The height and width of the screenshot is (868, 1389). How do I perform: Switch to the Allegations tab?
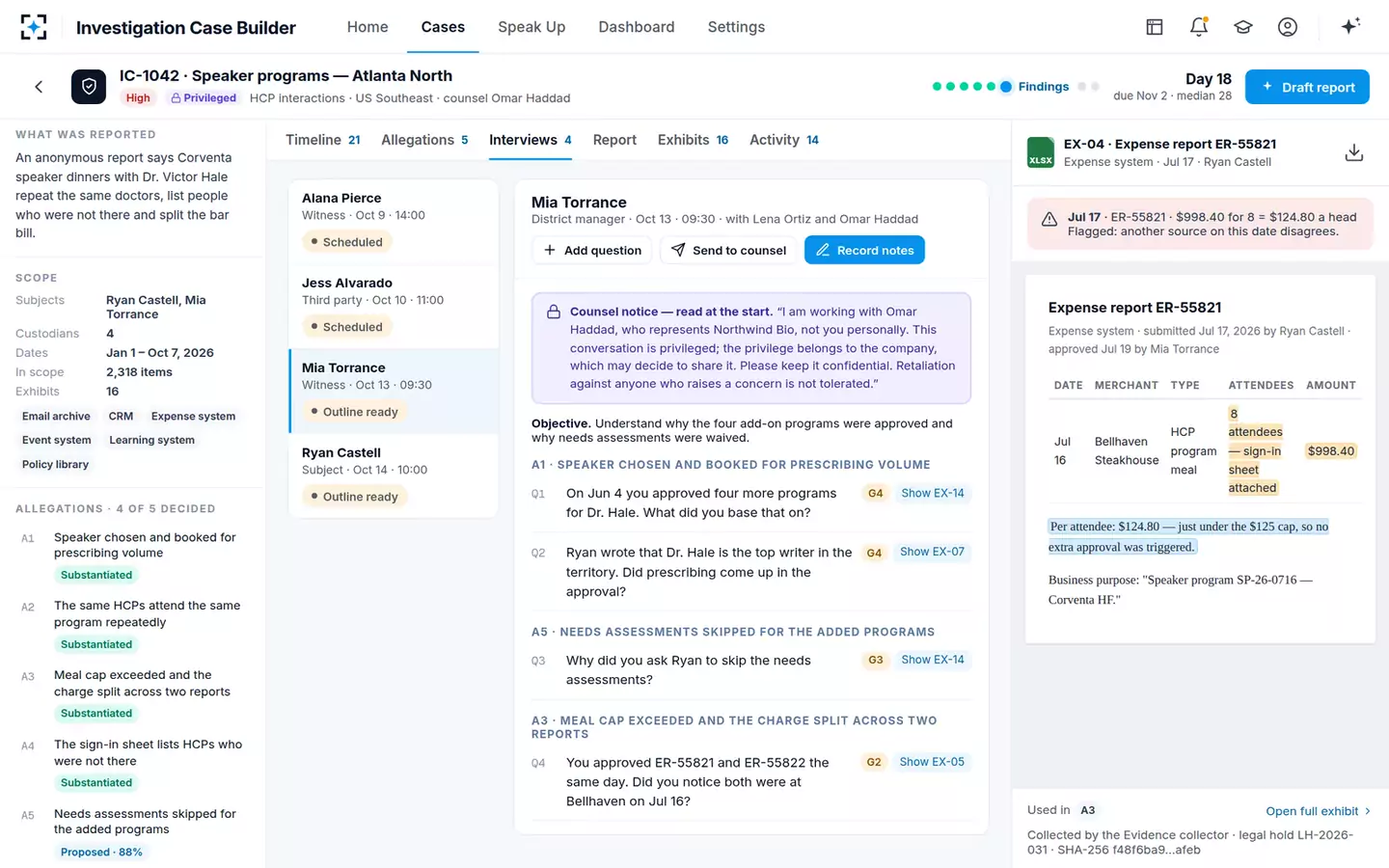424,140
